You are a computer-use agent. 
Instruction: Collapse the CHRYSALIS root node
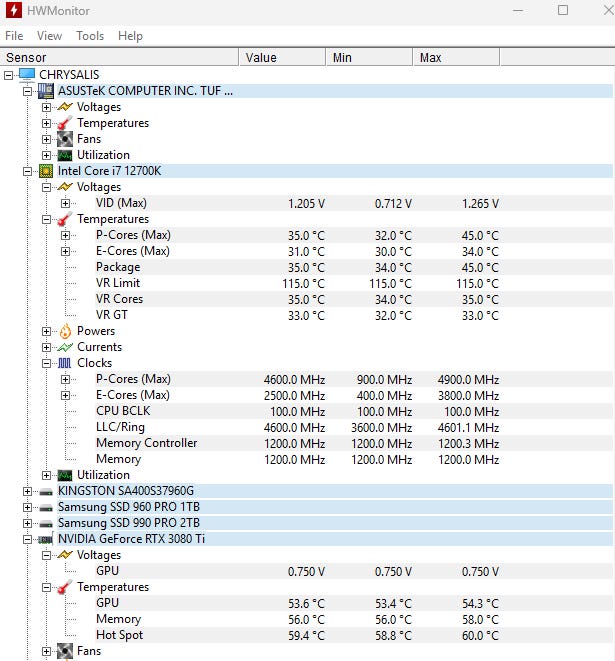coord(8,75)
